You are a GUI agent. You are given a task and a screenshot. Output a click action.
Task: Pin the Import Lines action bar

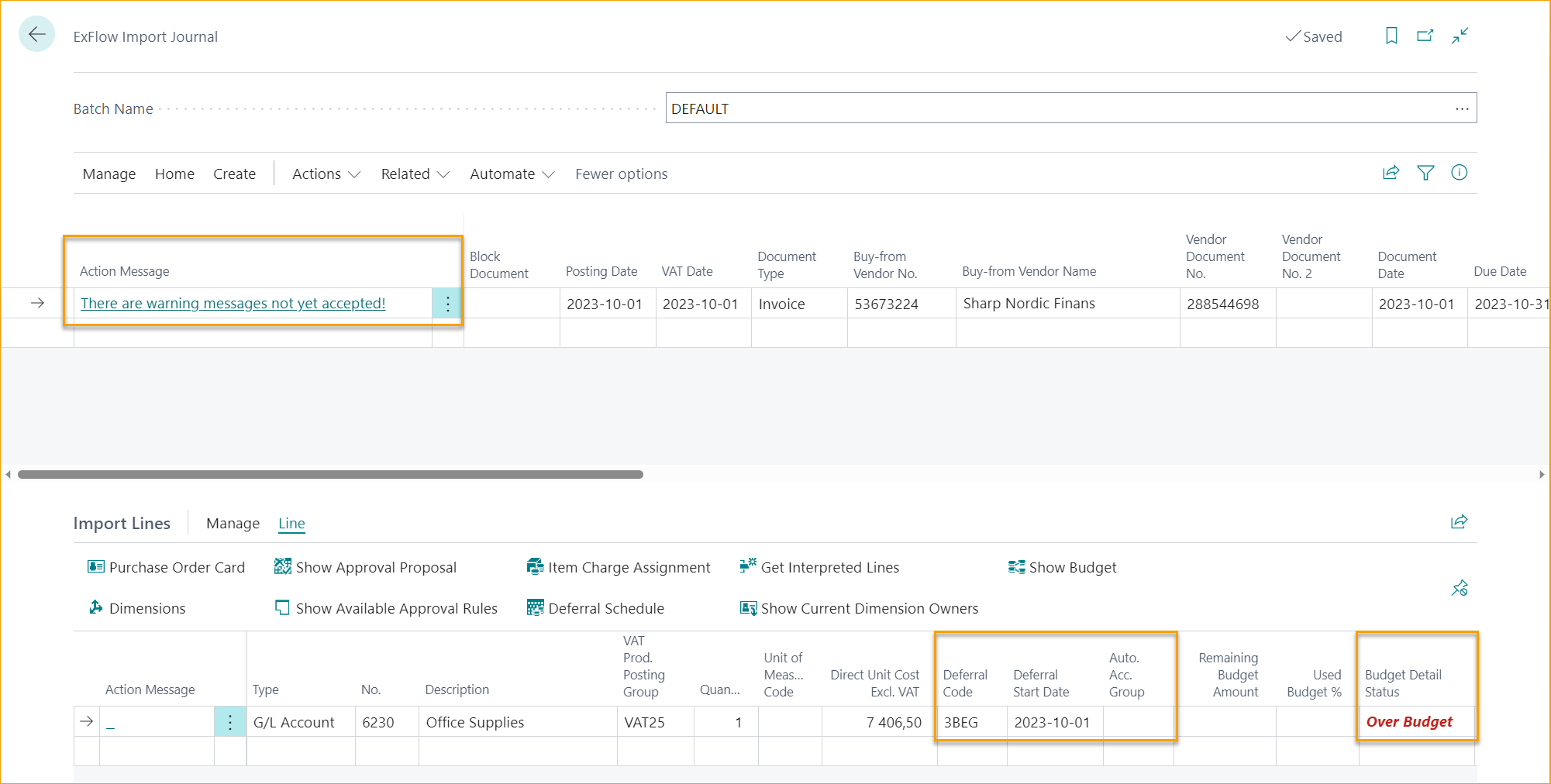(1460, 589)
